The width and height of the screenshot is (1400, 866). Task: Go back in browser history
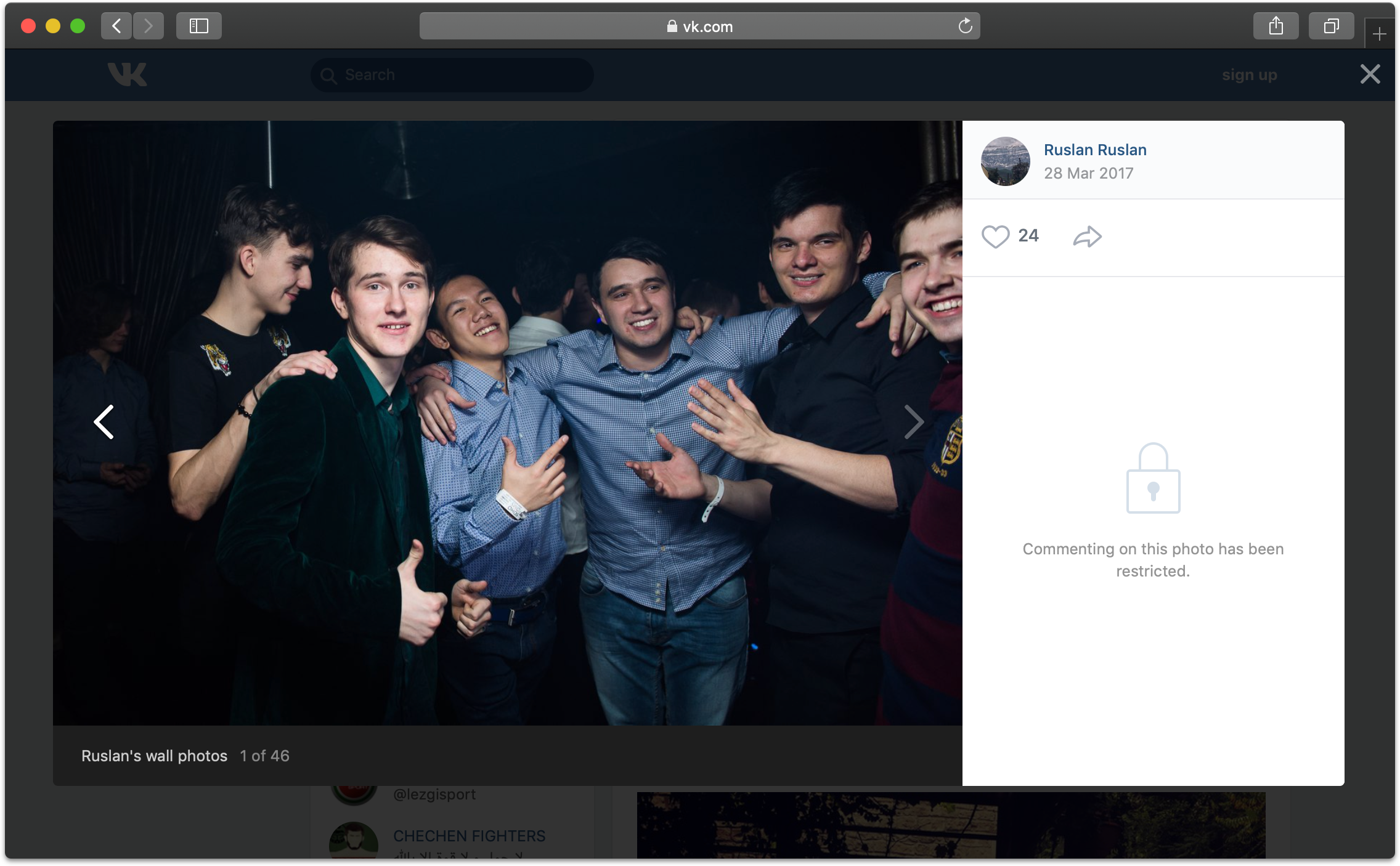116,26
